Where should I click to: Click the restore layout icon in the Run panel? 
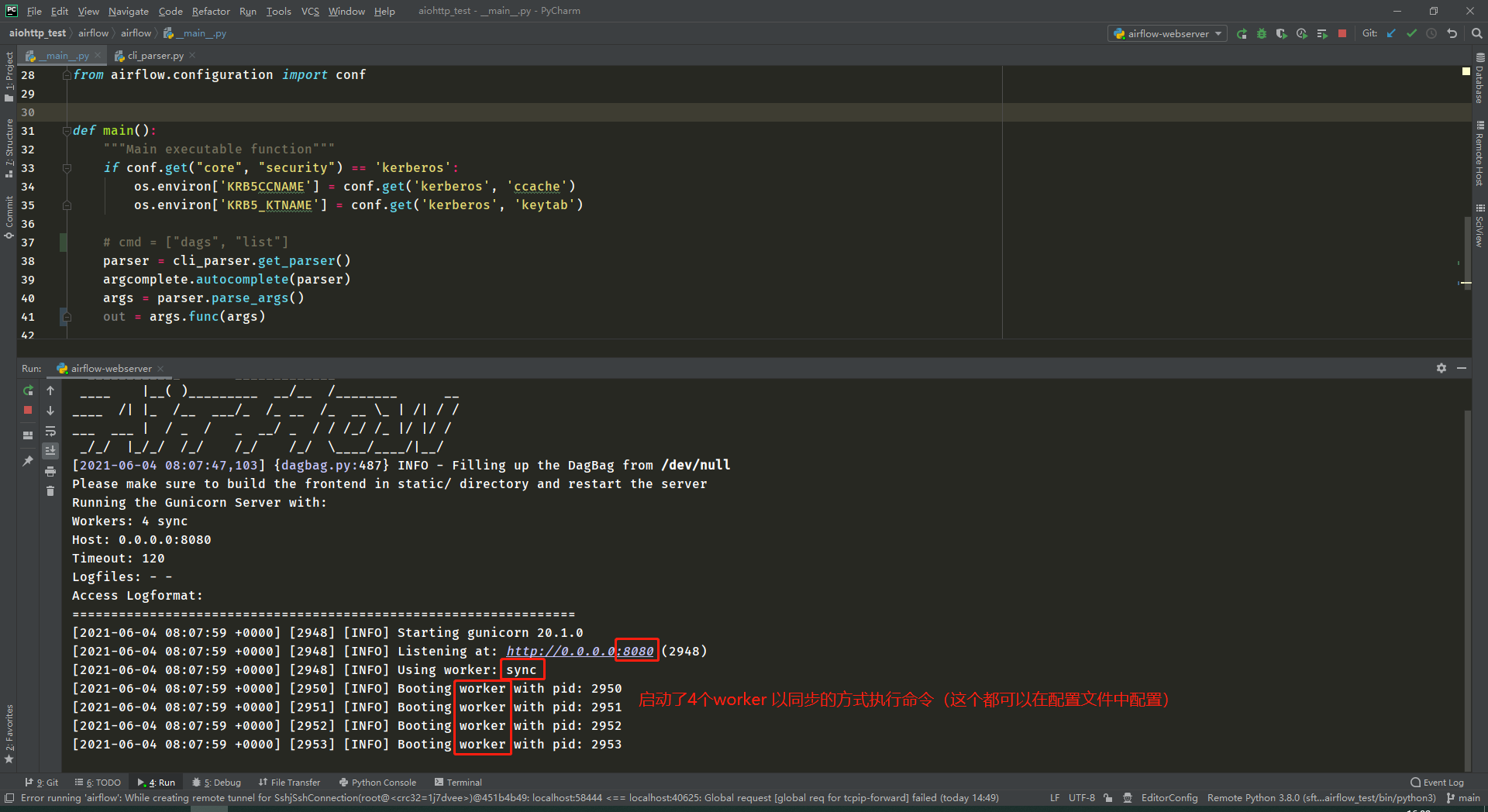point(28,435)
